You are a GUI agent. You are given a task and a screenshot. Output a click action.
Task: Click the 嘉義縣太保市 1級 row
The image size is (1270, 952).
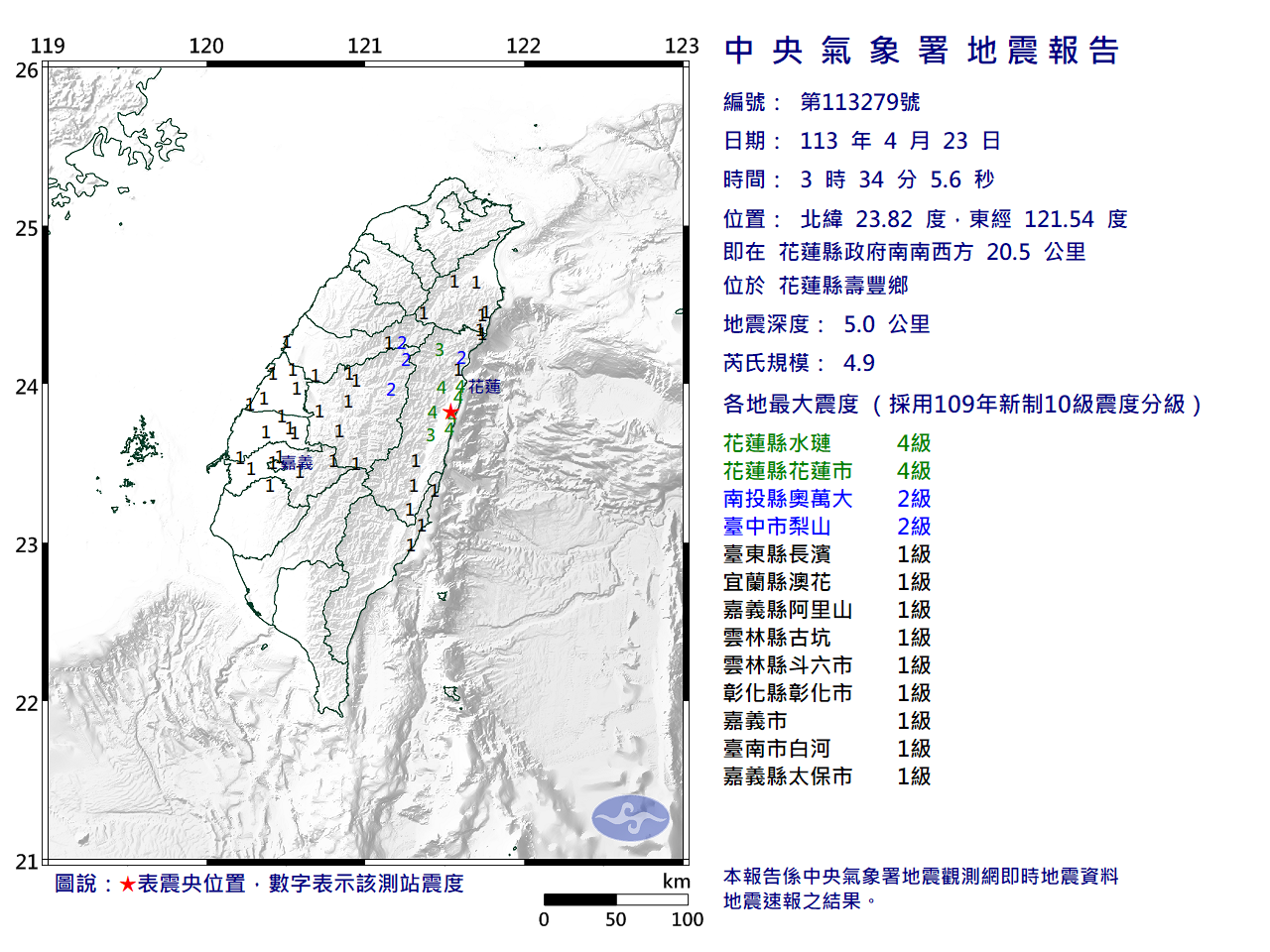(x=827, y=776)
